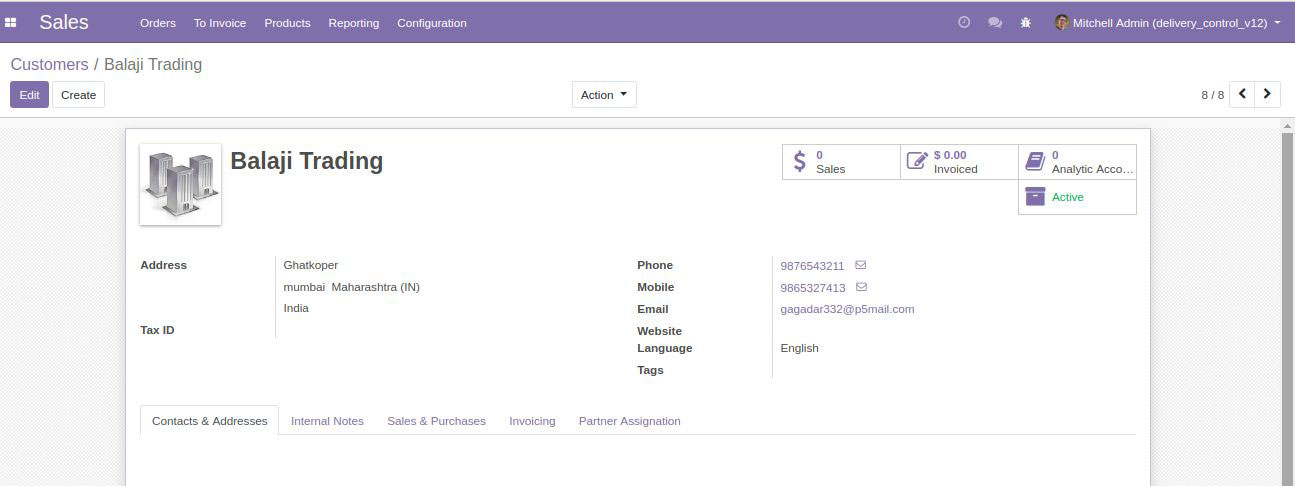The height and width of the screenshot is (486, 1295).
Task: Open the $ 0.00 Invoiced stat button
Action: [960, 162]
